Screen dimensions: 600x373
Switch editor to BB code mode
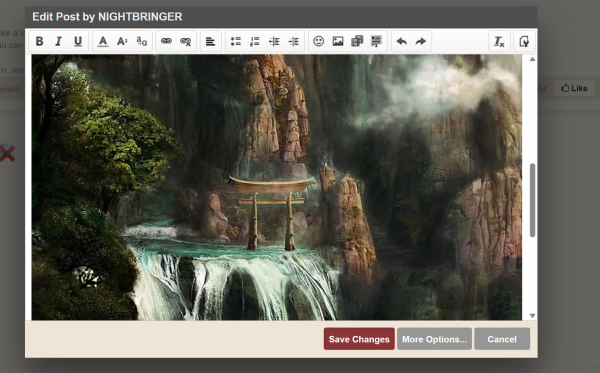pyautogui.click(x=524, y=41)
